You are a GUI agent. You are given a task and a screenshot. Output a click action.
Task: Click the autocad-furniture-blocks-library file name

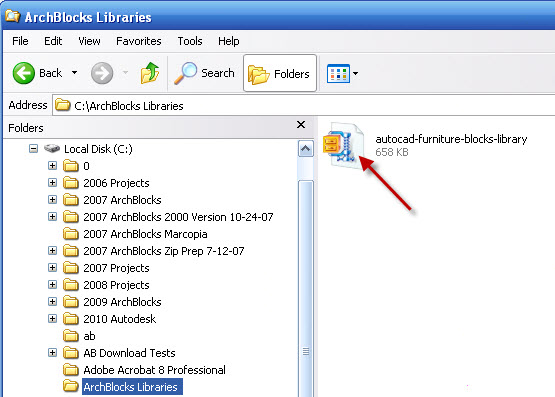pos(451,139)
